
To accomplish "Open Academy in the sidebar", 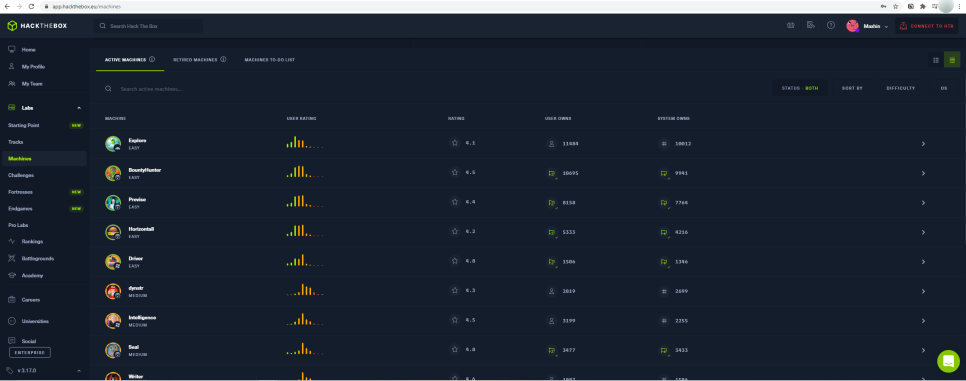I will (x=32, y=276).
